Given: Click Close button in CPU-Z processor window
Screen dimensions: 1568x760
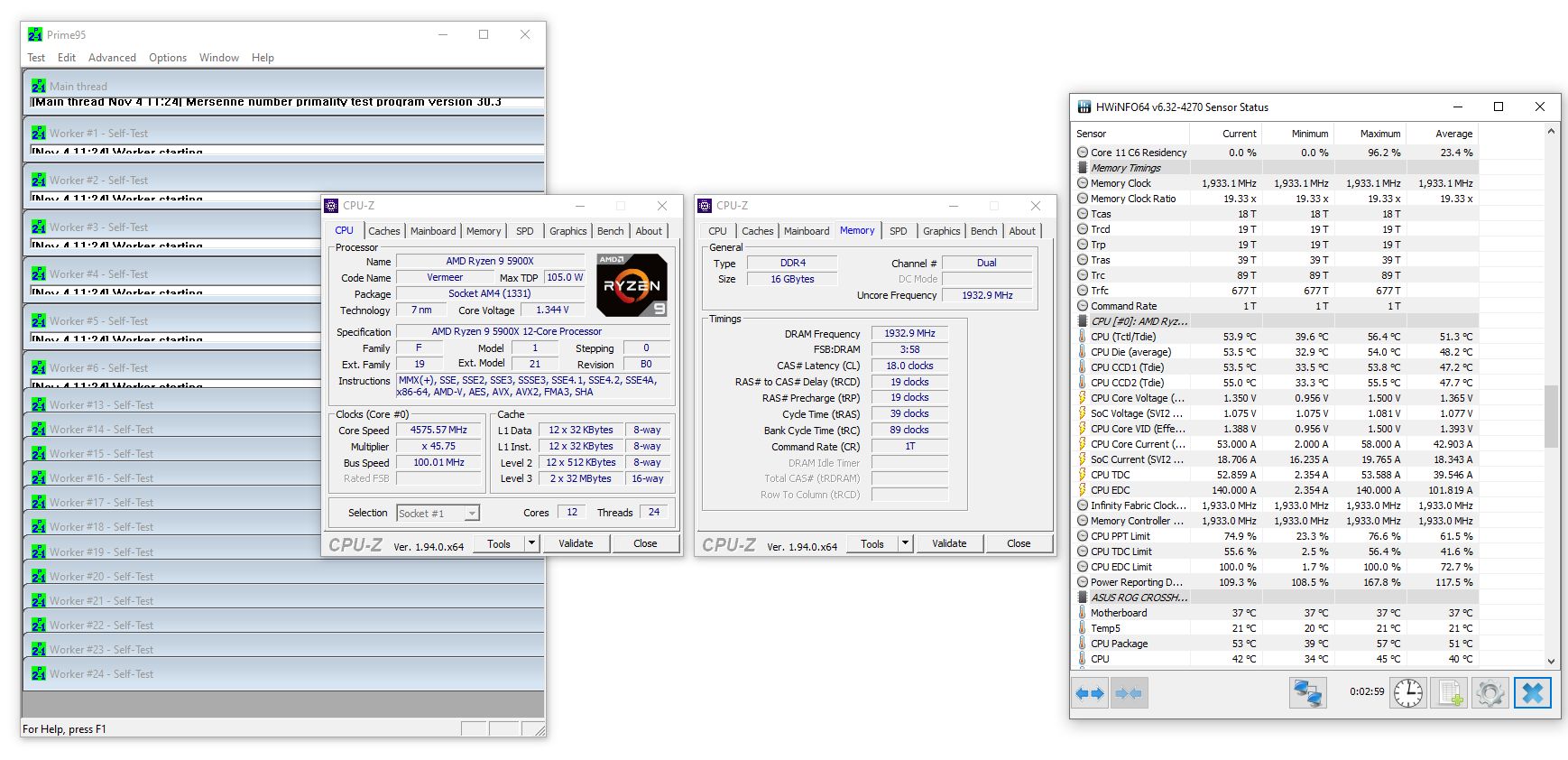Looking at the screenshot, I should (645, 543).
